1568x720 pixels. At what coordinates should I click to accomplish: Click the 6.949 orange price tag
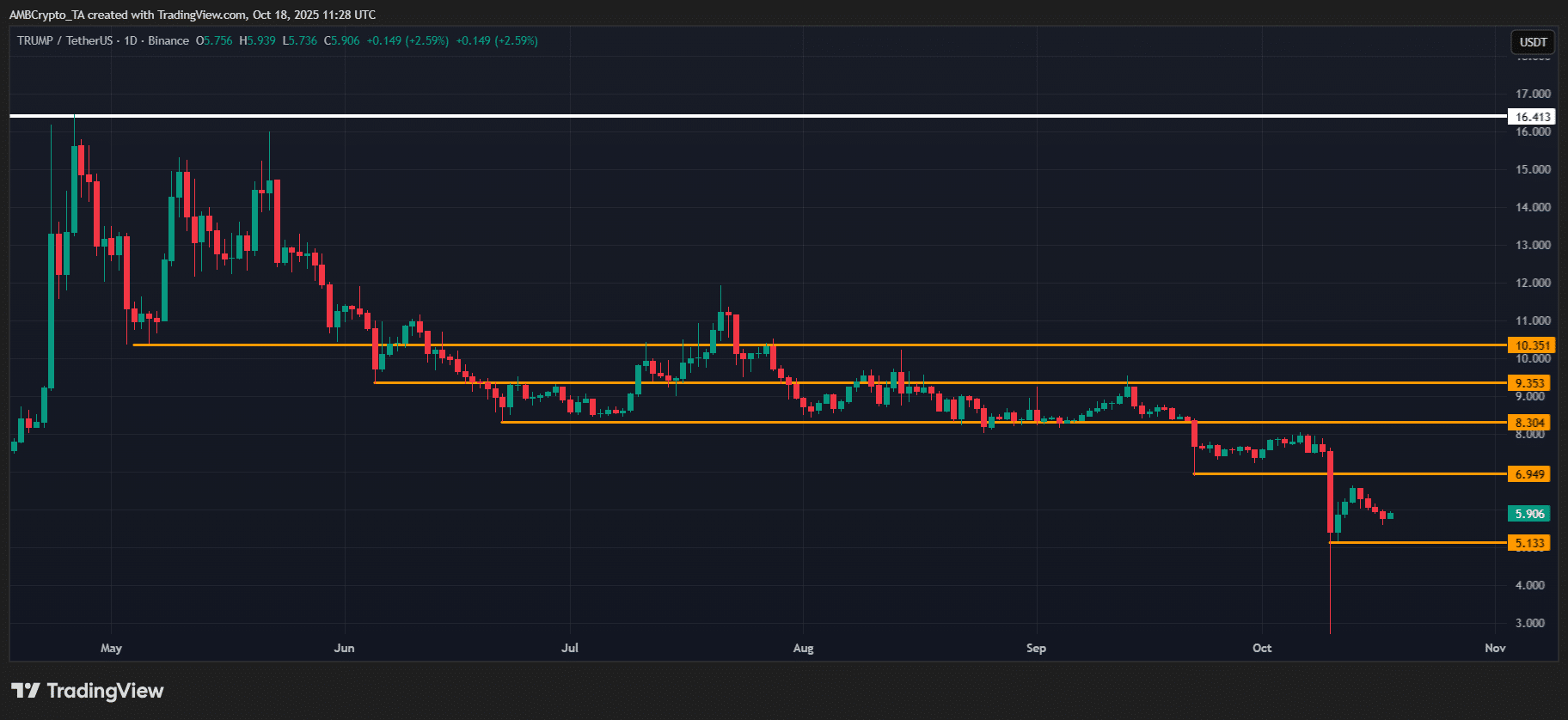click(1529, 474)
